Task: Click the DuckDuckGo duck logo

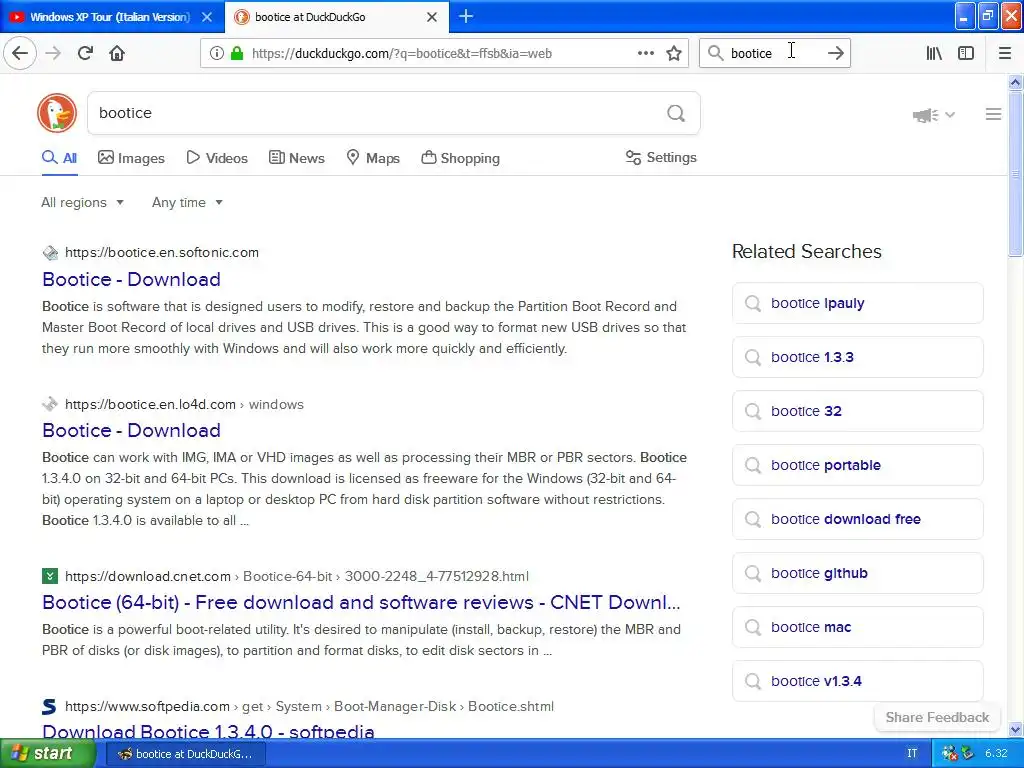Action: pos(57,113)
